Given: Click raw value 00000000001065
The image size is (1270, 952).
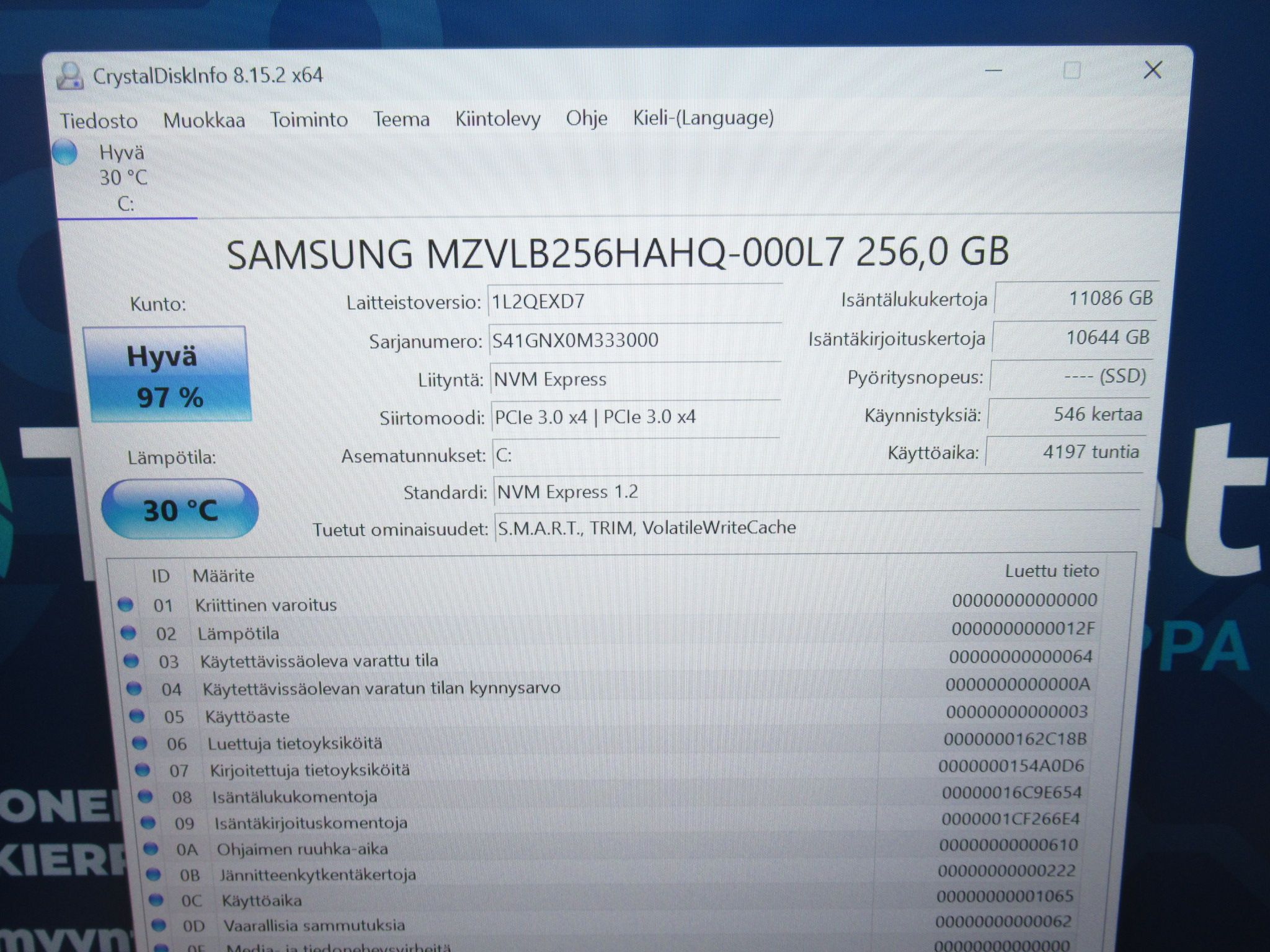Looking at the screenshot, I should [x=1005, y=896].
